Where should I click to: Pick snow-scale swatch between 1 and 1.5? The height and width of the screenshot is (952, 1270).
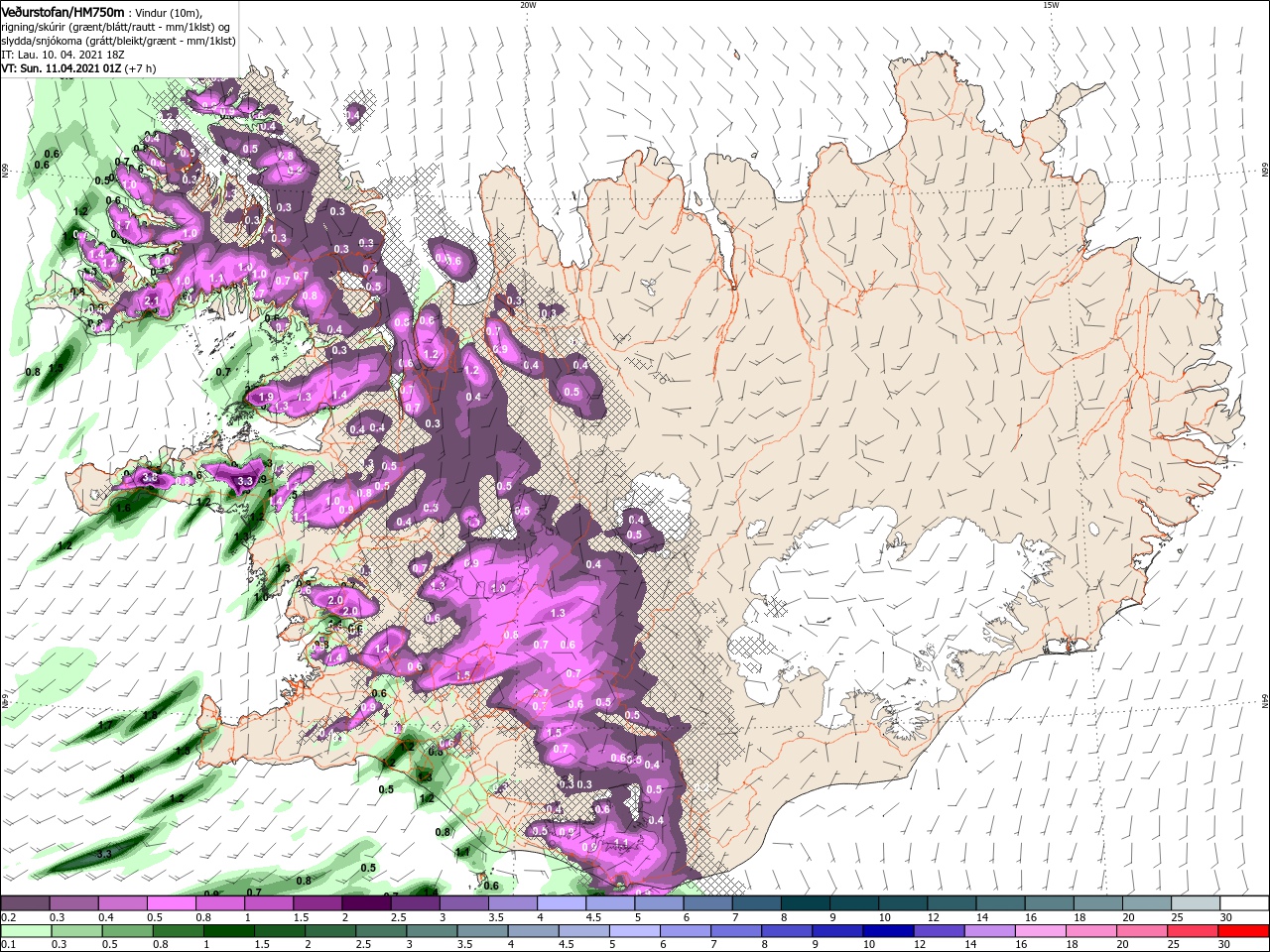268,903
